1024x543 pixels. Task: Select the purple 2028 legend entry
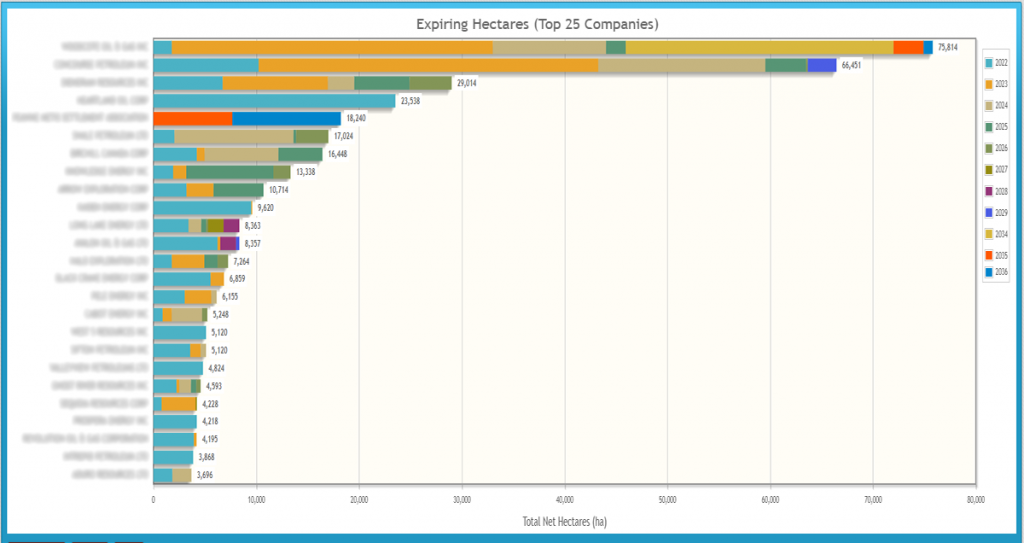pyautogui.click(x=997, y=191)
